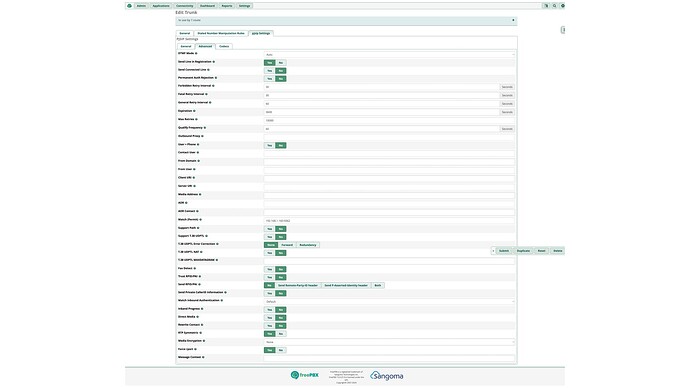
Task: Click help icon beside Contact User
Action: 198,152
